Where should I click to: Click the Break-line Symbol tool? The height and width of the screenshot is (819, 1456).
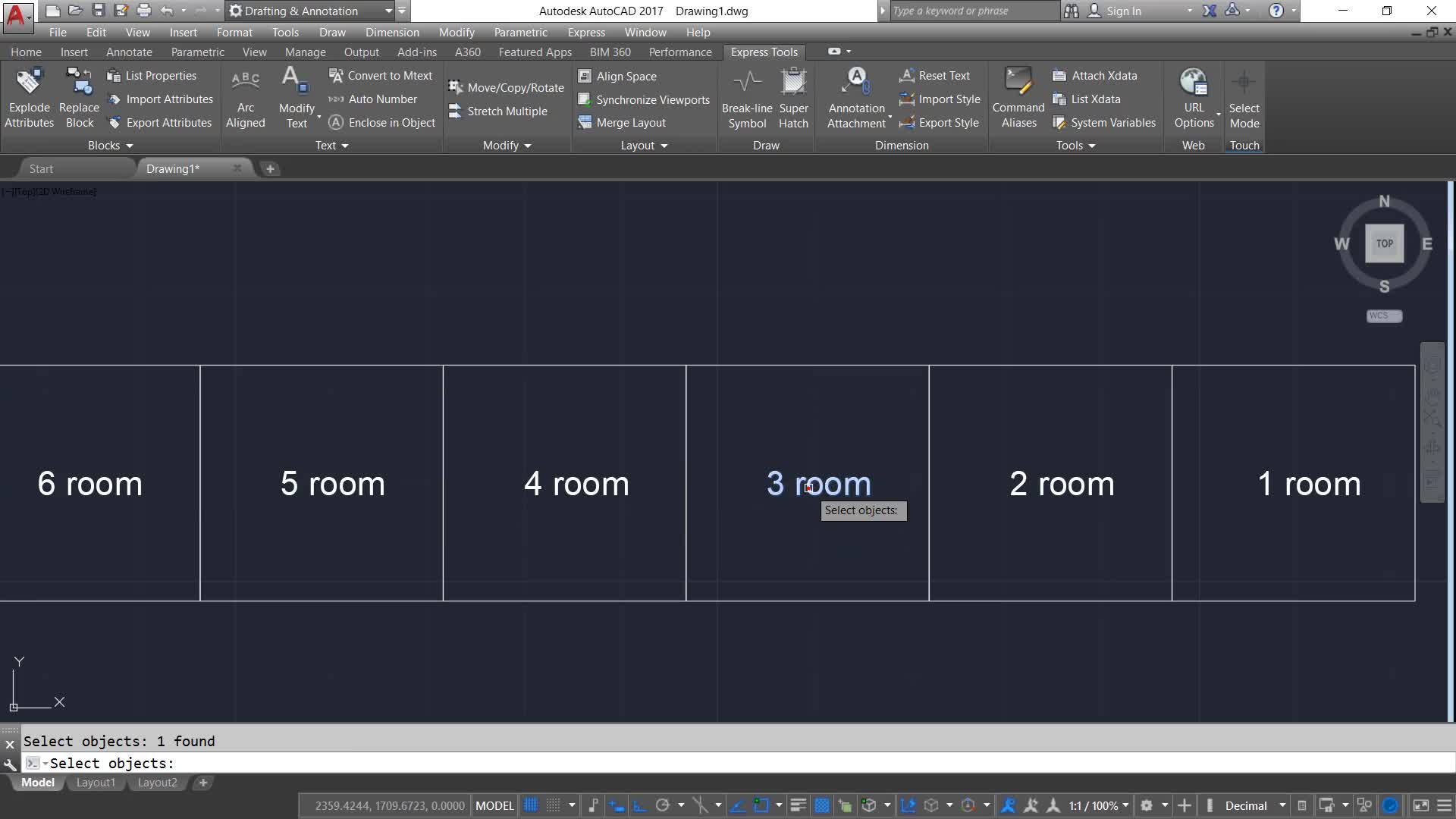[747, 99]
